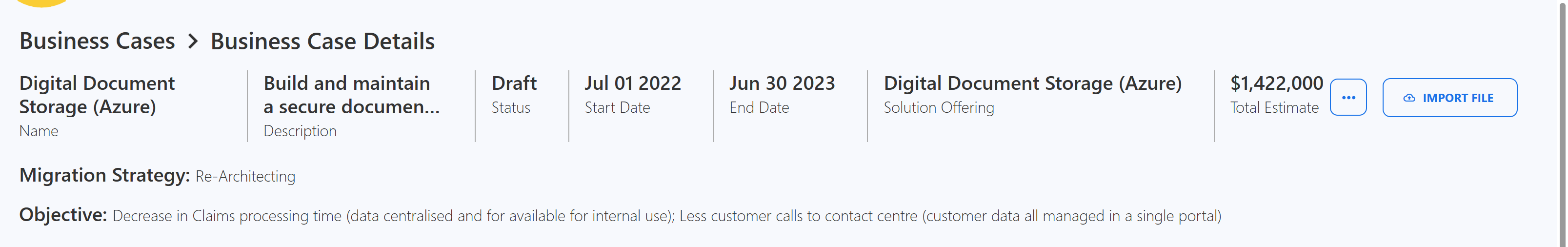Click the Solution Offering value Digital Document Storage

click(1032, 83)
